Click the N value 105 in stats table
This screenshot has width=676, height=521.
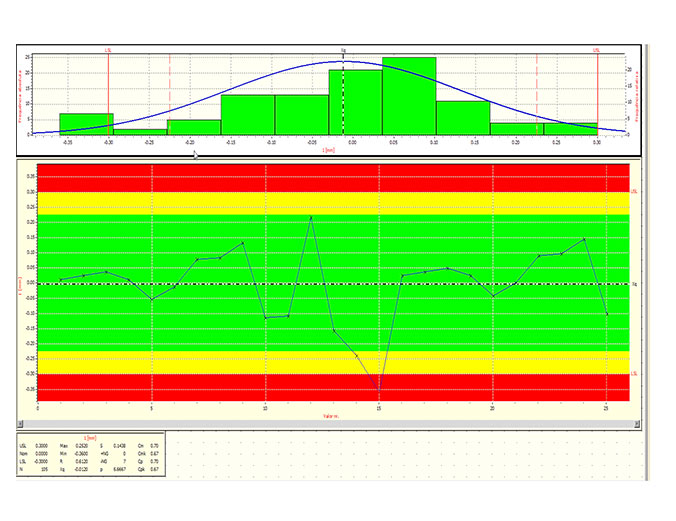pyautogui.click(x=44, y=469)
